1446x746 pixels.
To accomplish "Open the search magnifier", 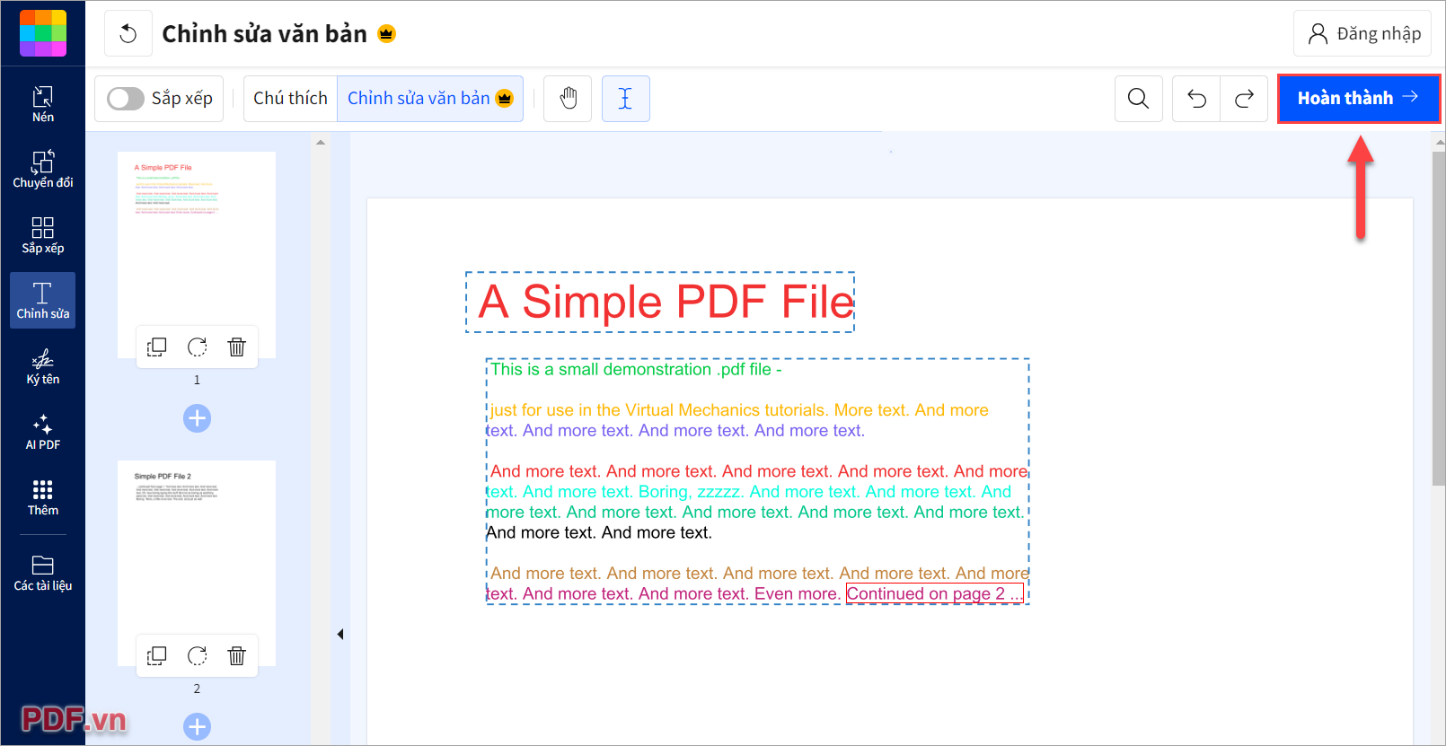I will pos(1138,98).
